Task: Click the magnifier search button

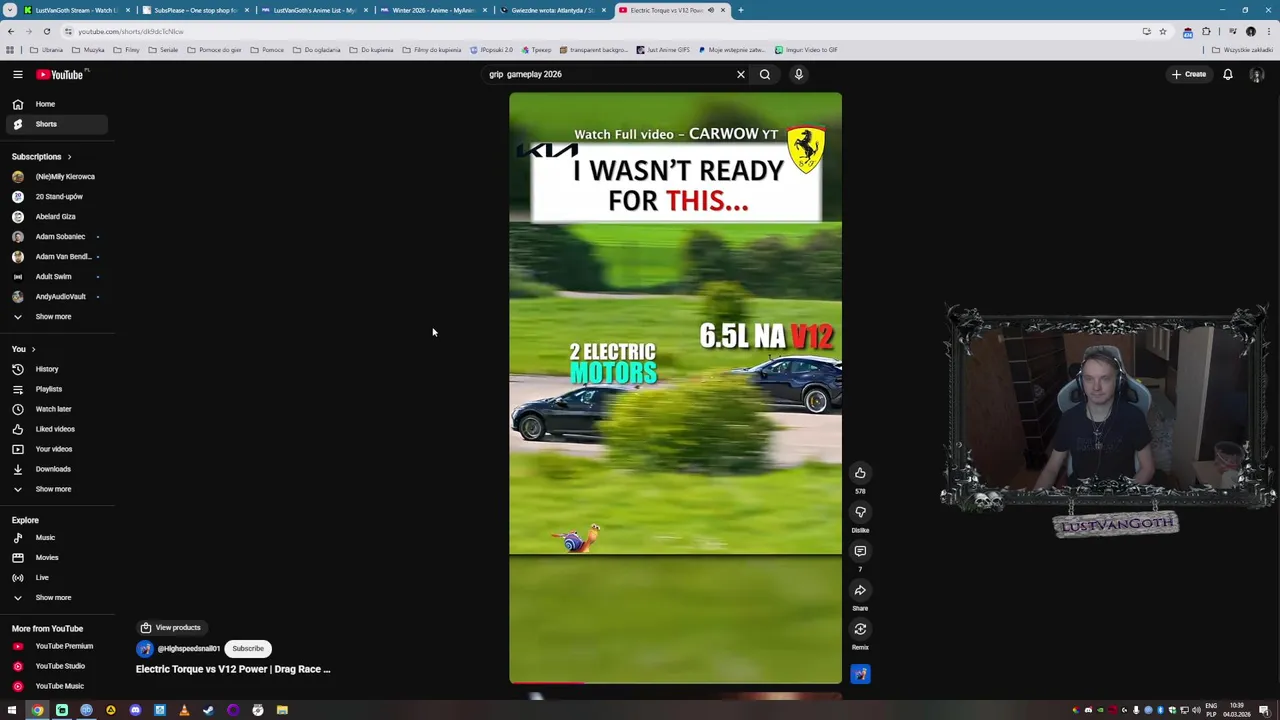Action: tap(765, 74)
